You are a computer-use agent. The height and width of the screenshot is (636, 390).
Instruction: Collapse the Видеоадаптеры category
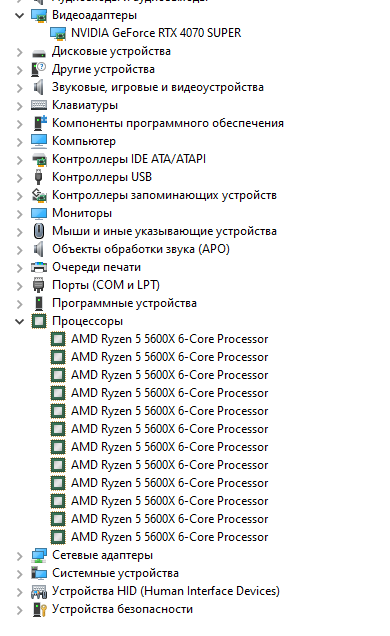(x=19, y=16)
